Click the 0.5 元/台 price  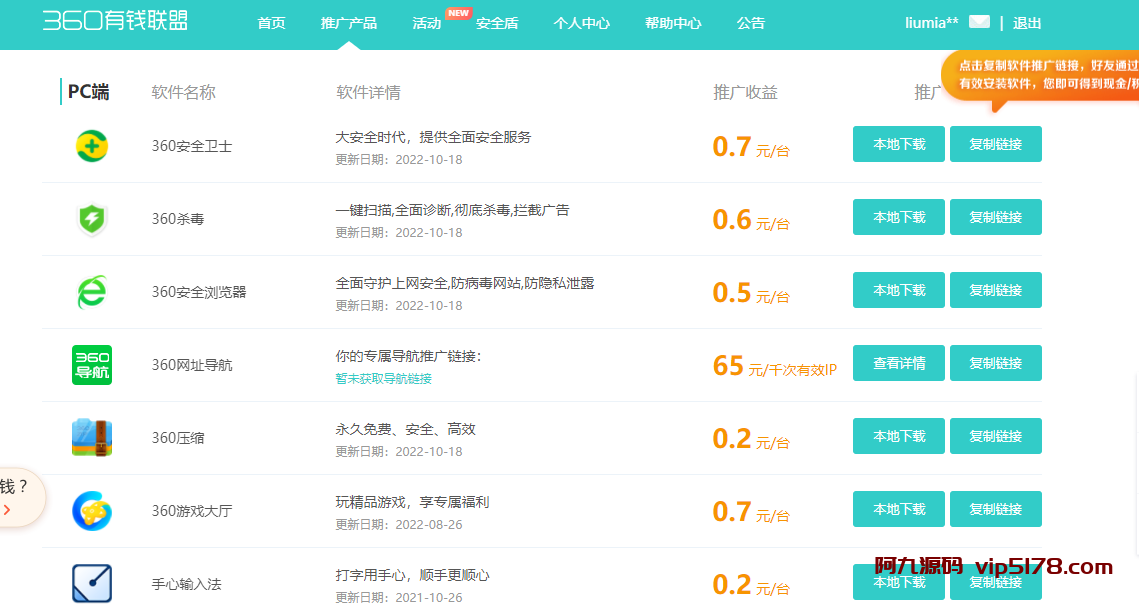pos(750,293)
